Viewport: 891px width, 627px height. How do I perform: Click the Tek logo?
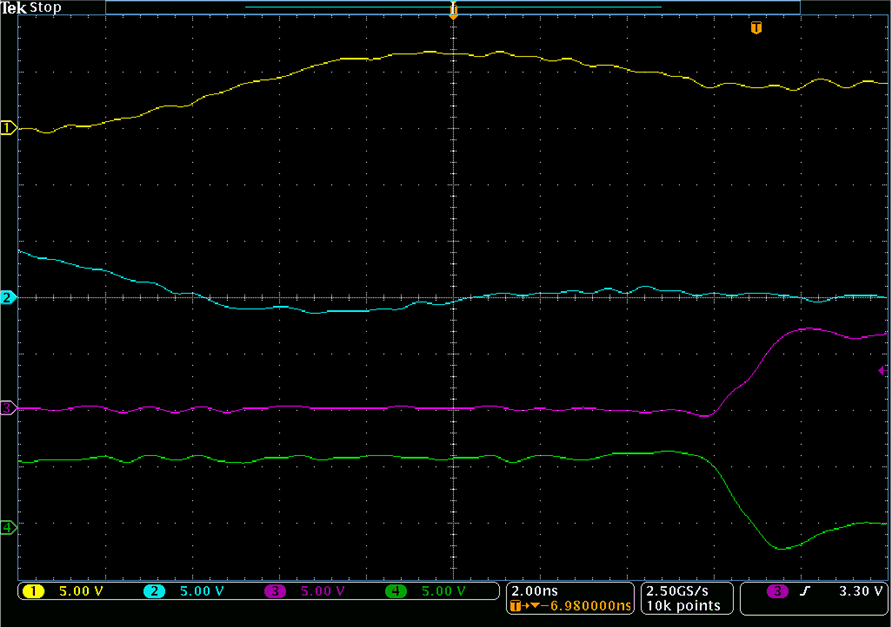(x=14, y=7)
